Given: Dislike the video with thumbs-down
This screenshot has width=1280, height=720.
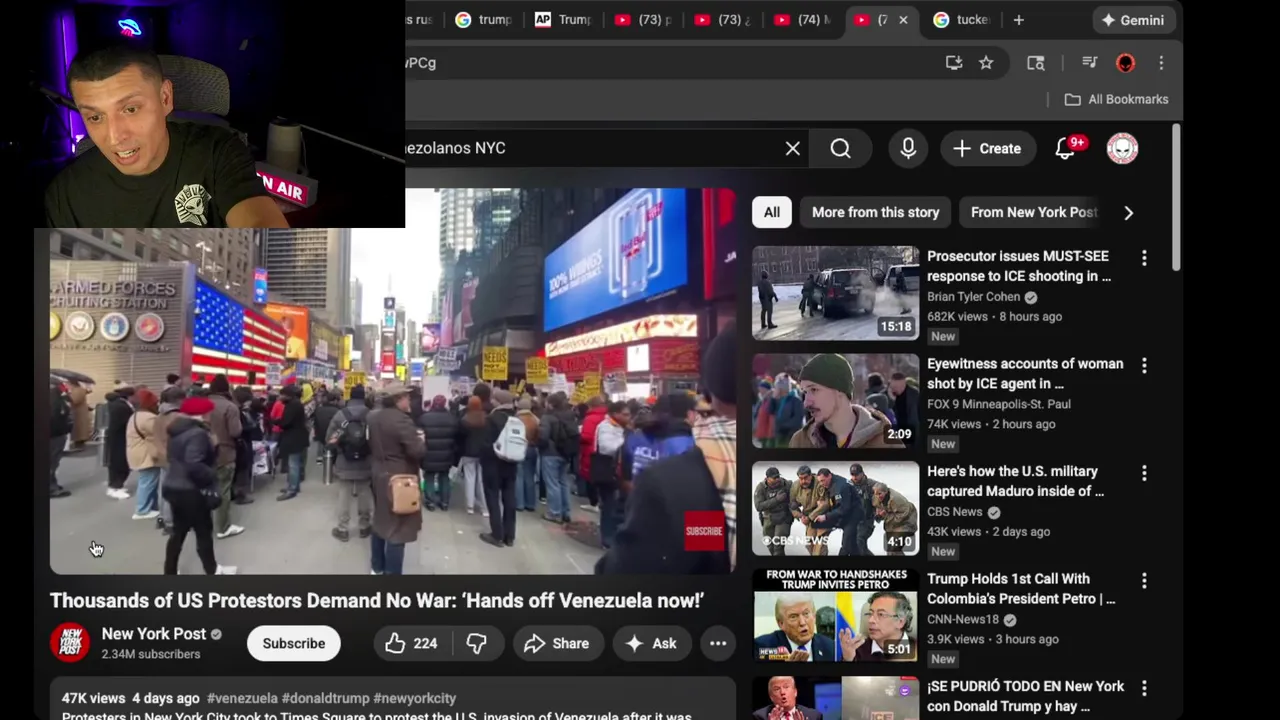Looking at the screenshot, I should pyautogui.click(x=477, y=643).
